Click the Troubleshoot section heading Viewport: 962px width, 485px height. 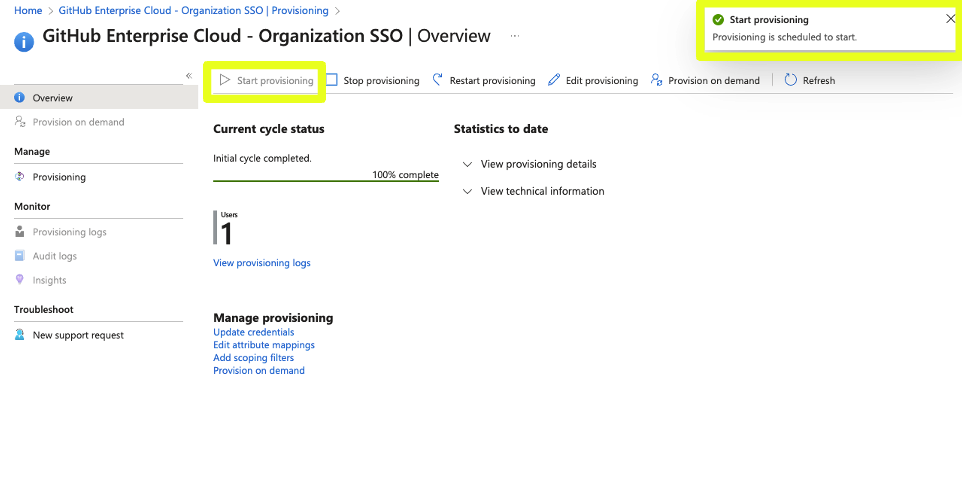click(44, 310)
